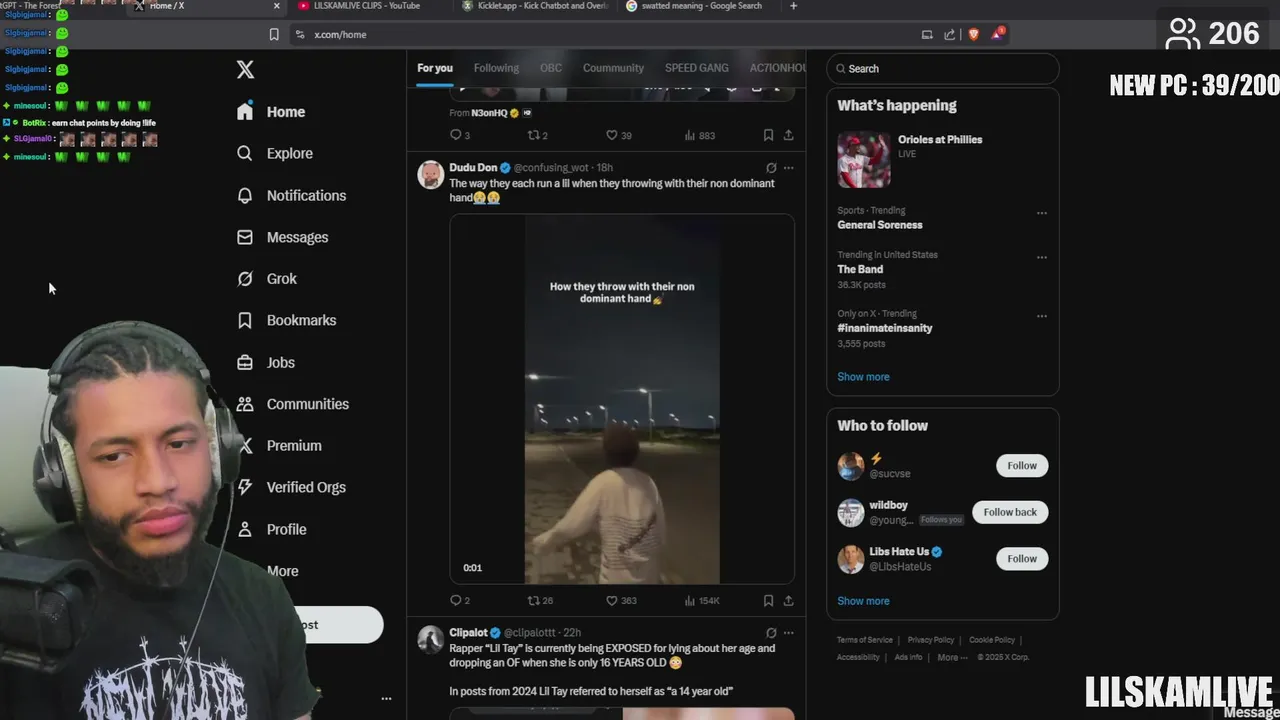Open Dudu Don profile avatar
The width and height of the screenshot is (1280, 720).
431,174
